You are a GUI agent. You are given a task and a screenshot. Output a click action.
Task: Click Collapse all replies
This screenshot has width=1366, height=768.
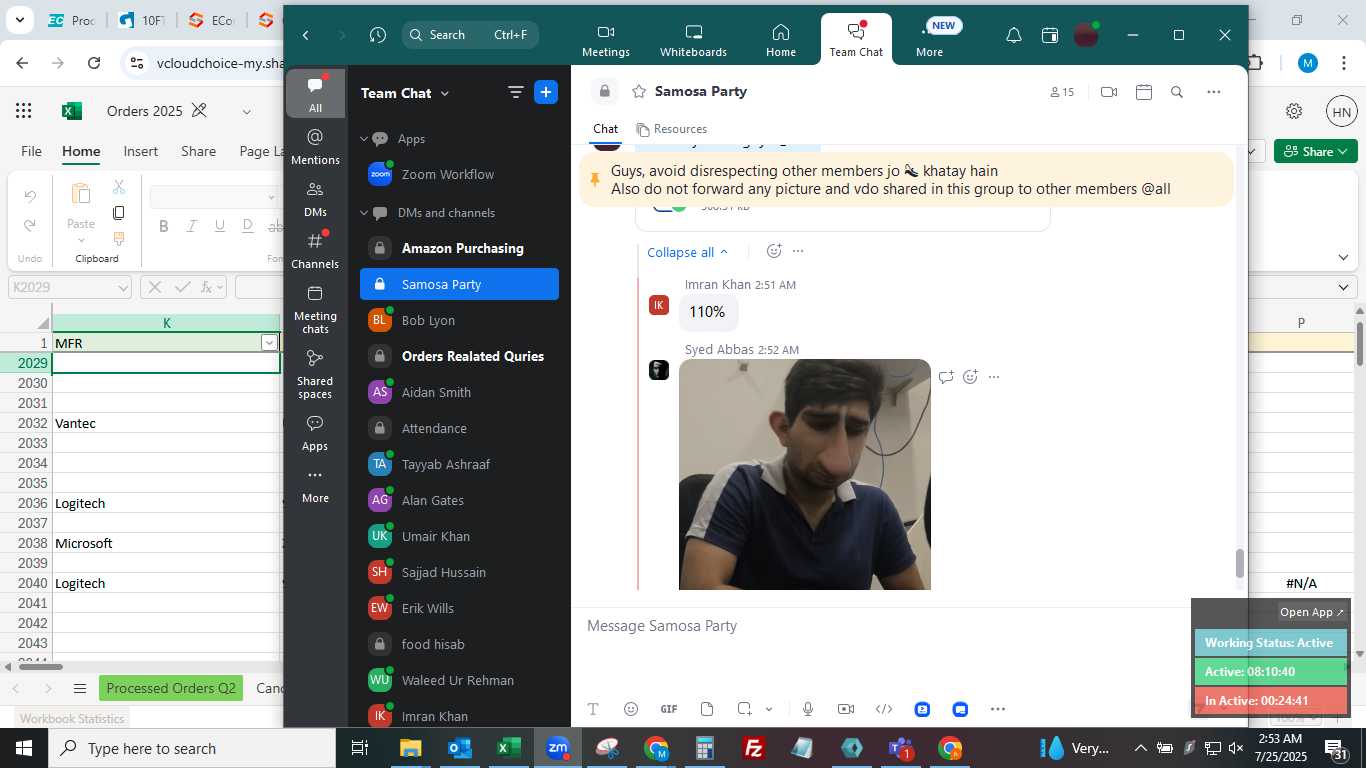click(687, 252)
